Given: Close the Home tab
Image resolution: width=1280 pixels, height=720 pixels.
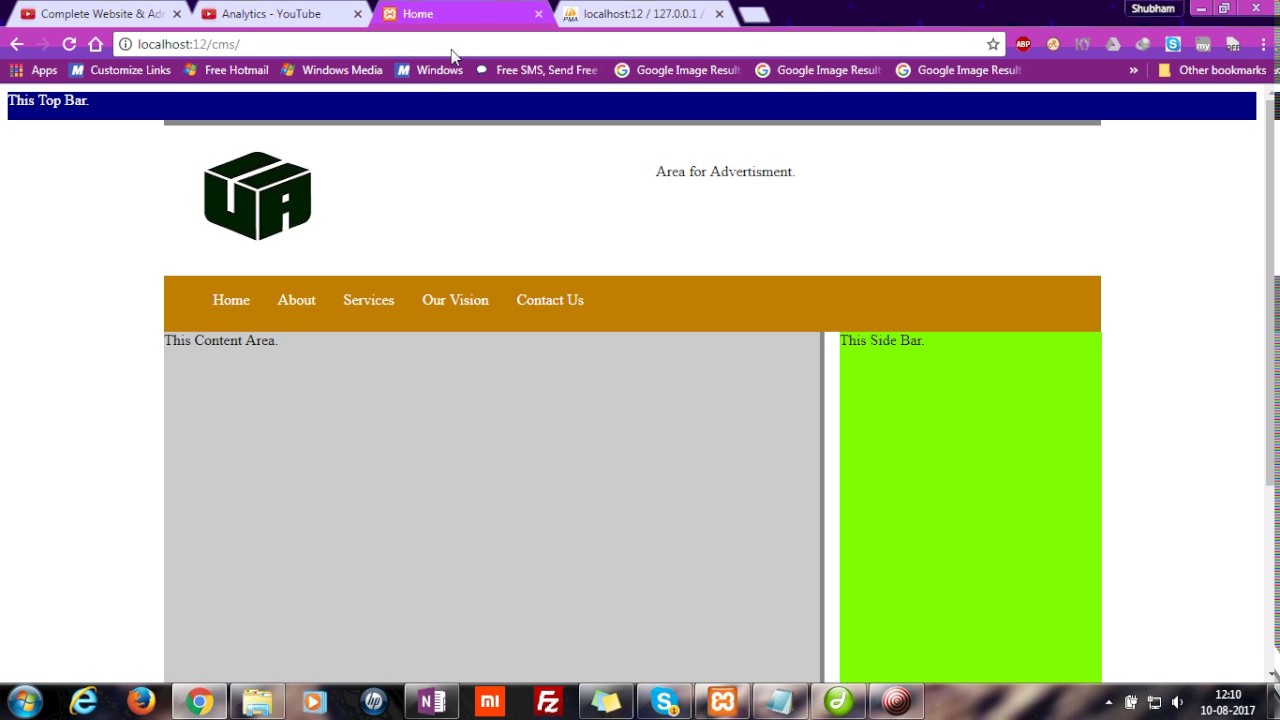Looking at the screenshot, I should pyautogui.click(x=538, y=14).
